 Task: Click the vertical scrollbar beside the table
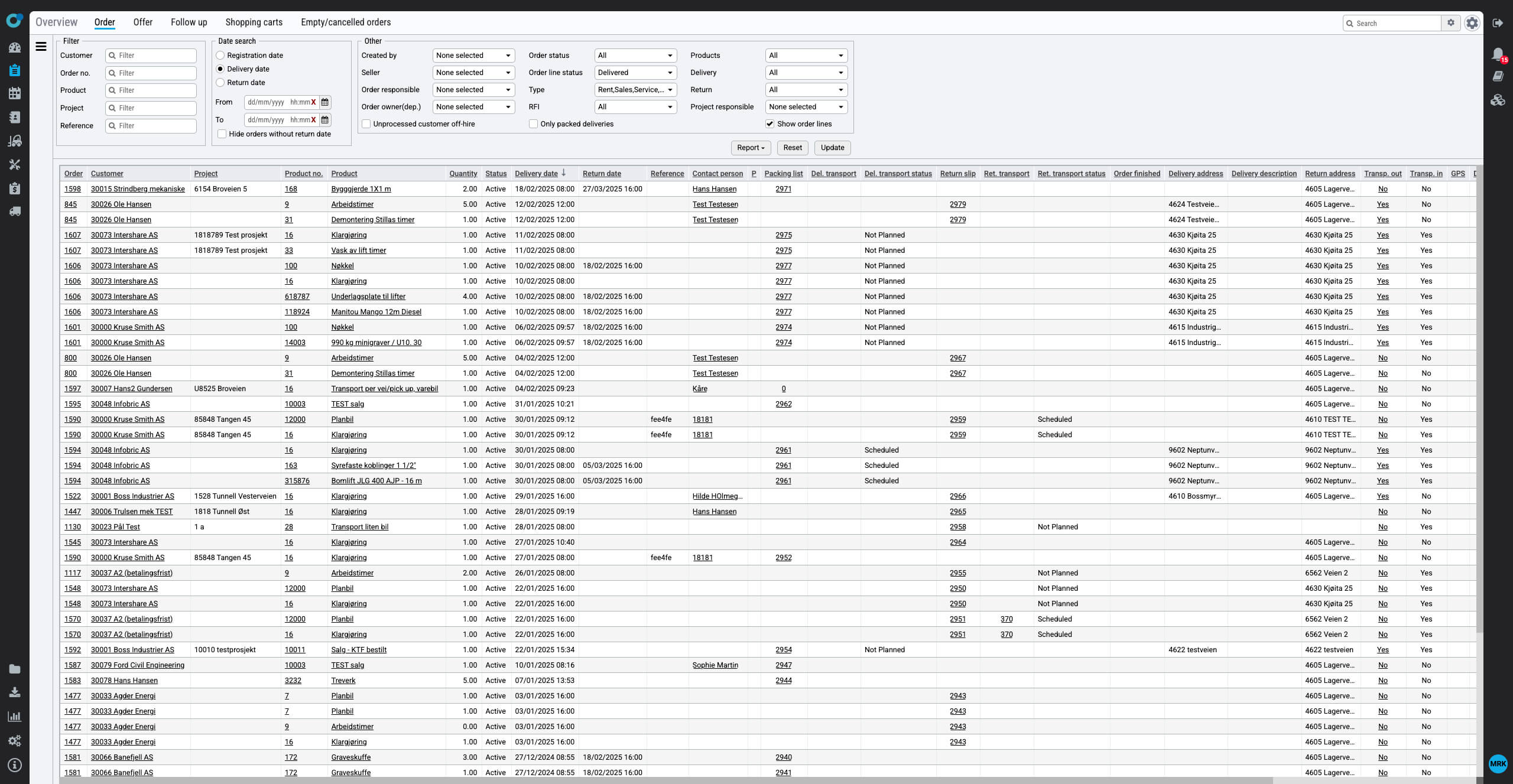(x=1479, y=399)
